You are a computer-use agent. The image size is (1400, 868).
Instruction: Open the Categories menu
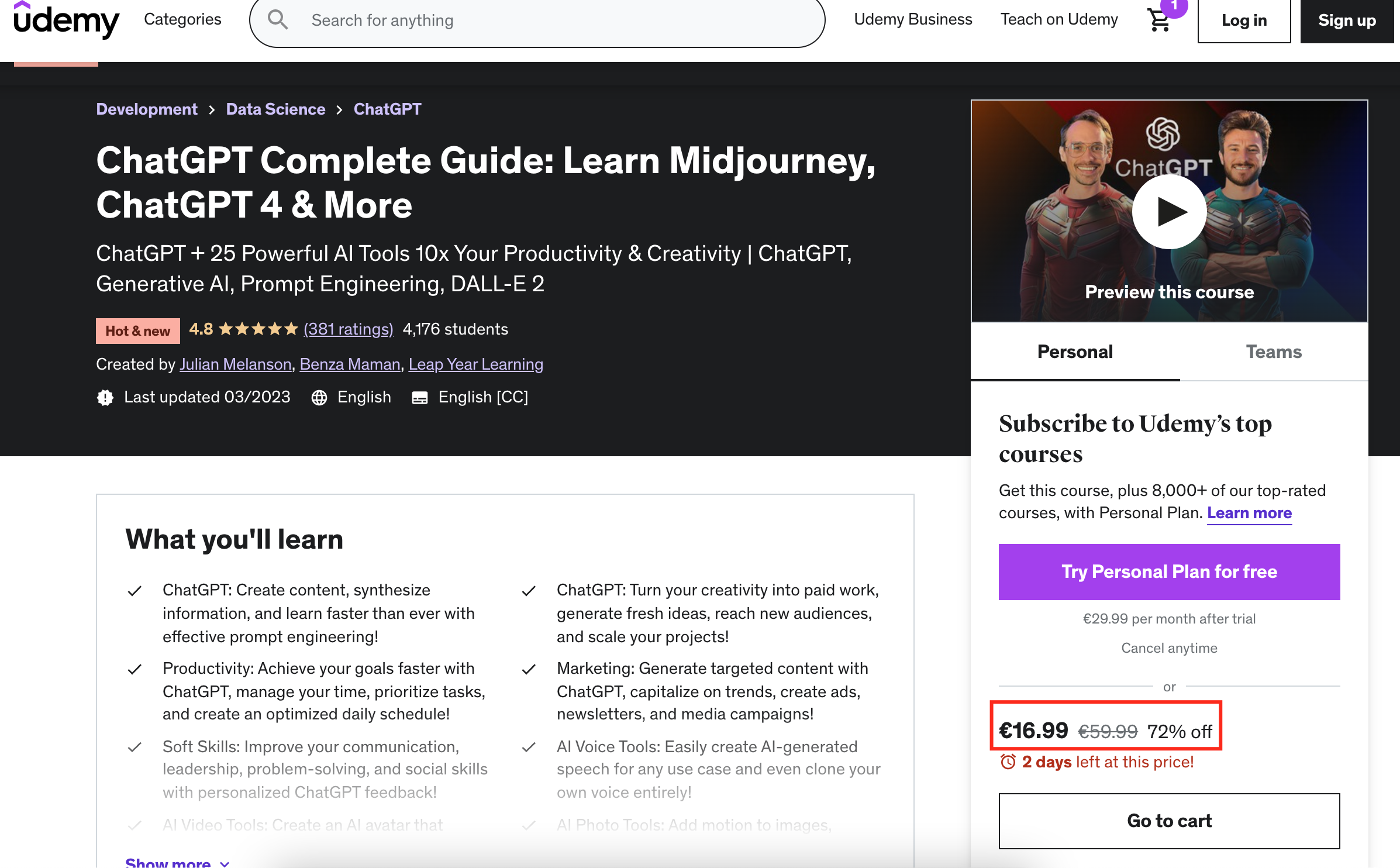pos(182,19)
